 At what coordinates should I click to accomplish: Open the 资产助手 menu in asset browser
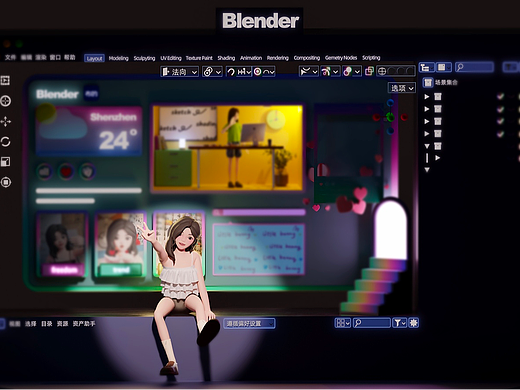[x=84, y=324]
